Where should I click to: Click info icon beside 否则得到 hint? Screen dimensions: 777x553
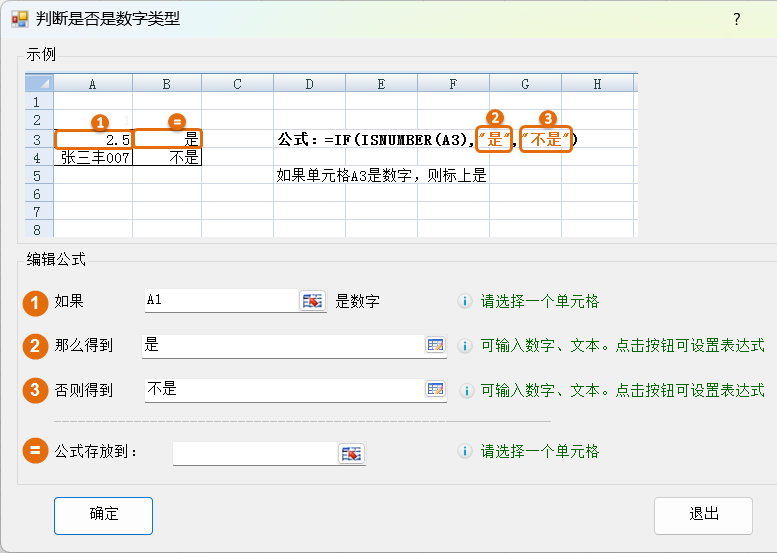(x=465, y=391)
